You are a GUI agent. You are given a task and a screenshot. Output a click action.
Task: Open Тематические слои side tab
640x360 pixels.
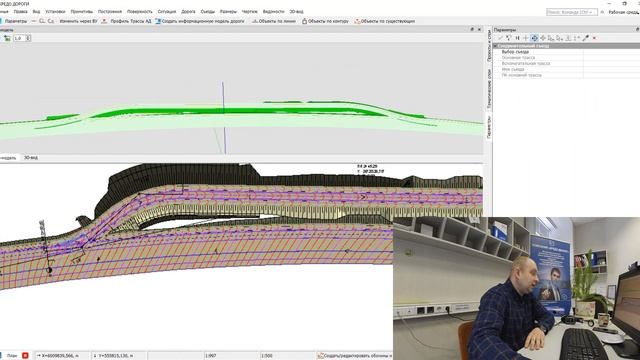tap(489, 89)
